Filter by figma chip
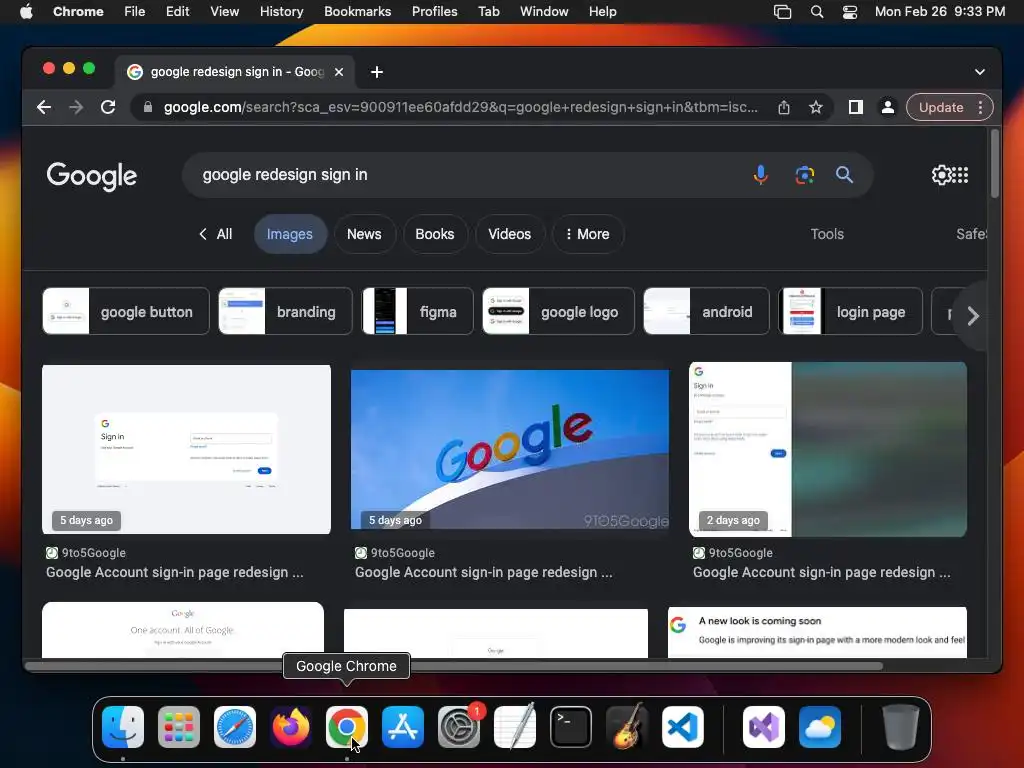The height and width of the screenshot is (768, 1024). [417, 312]
